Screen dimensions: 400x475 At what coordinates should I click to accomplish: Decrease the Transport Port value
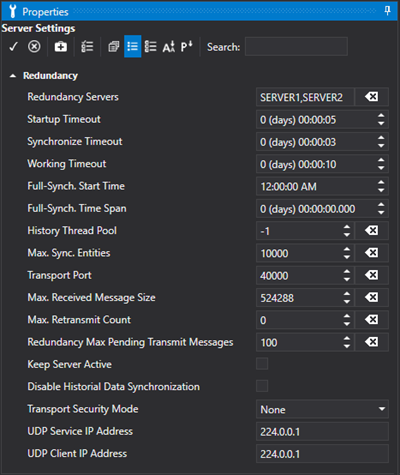tap(347, 279)
